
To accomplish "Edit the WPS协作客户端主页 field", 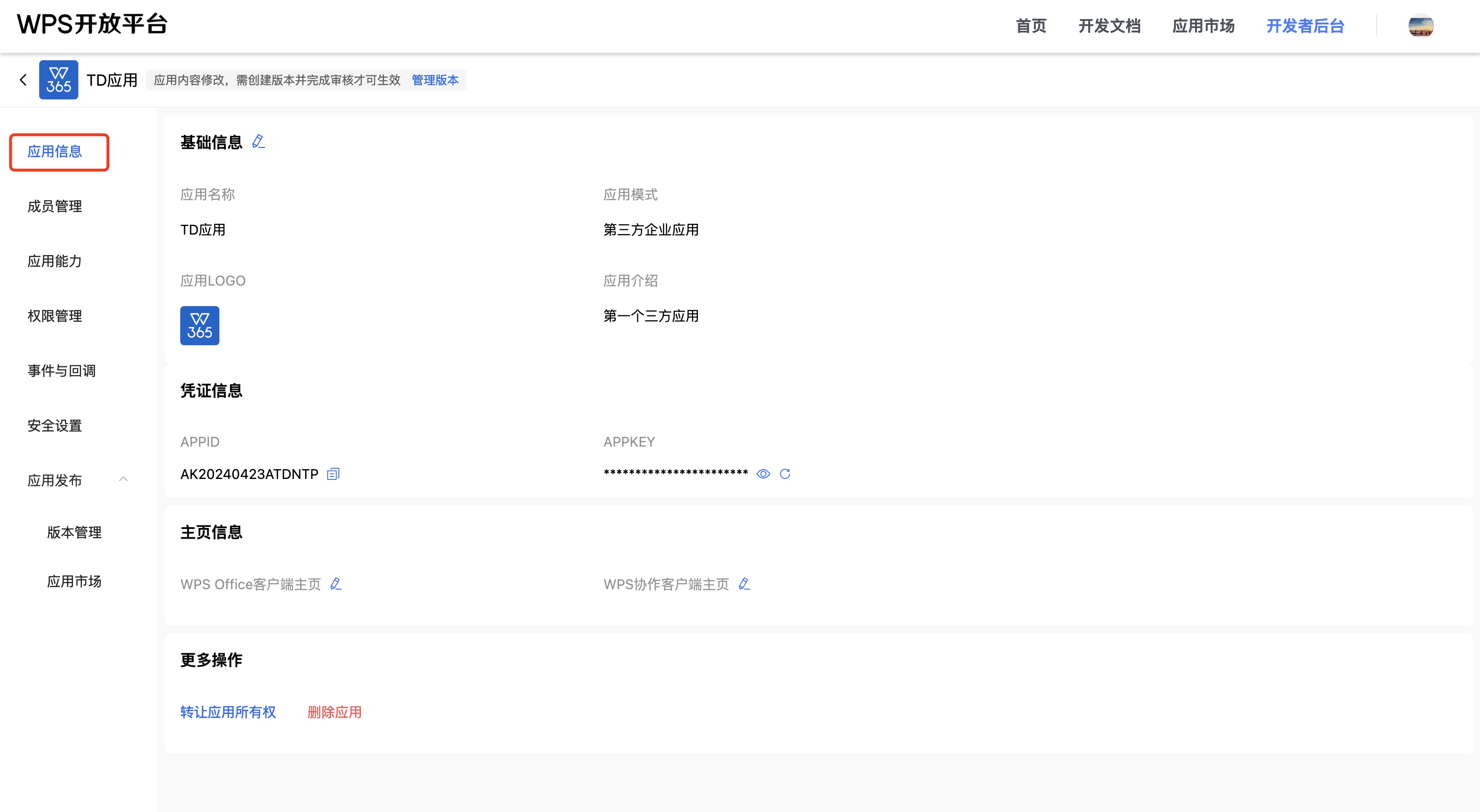I will pos(744,584).
